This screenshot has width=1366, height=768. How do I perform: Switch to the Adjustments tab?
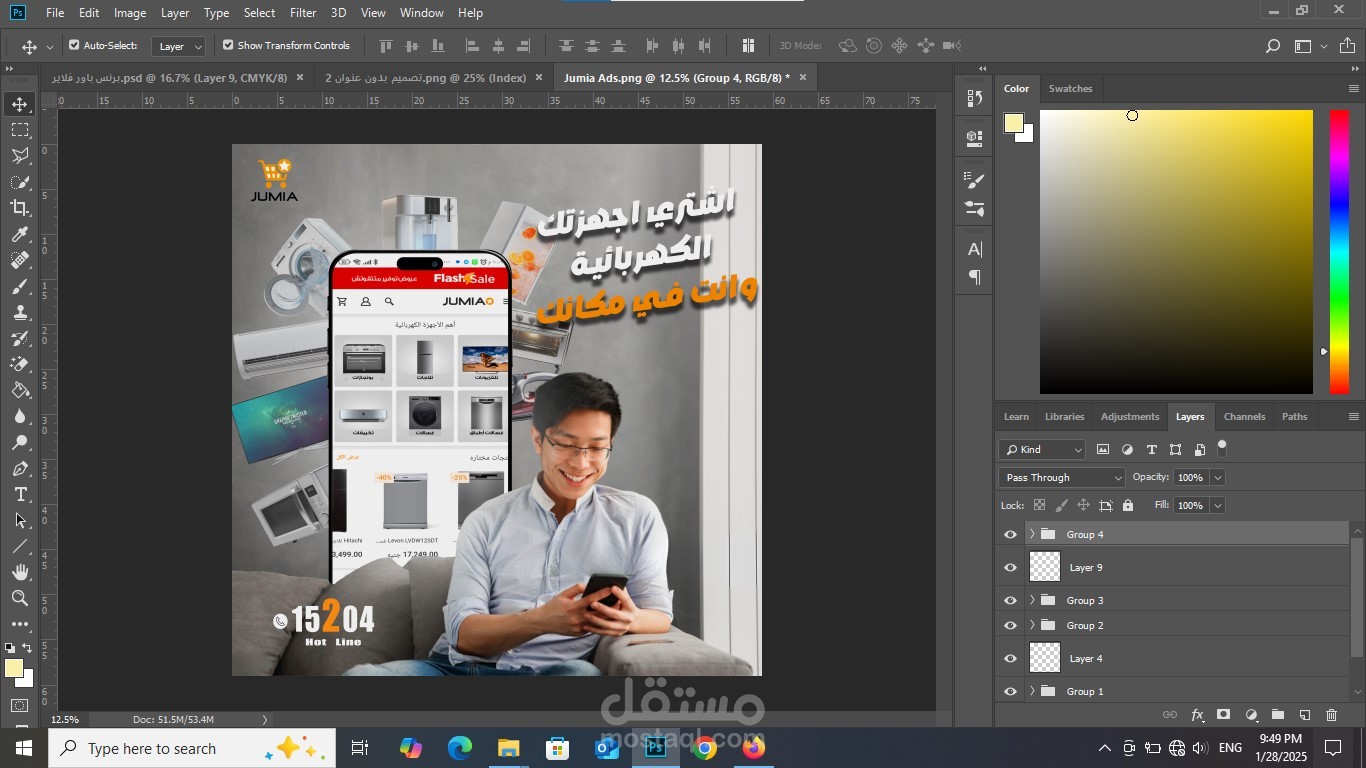click(x=1130, y=417)
